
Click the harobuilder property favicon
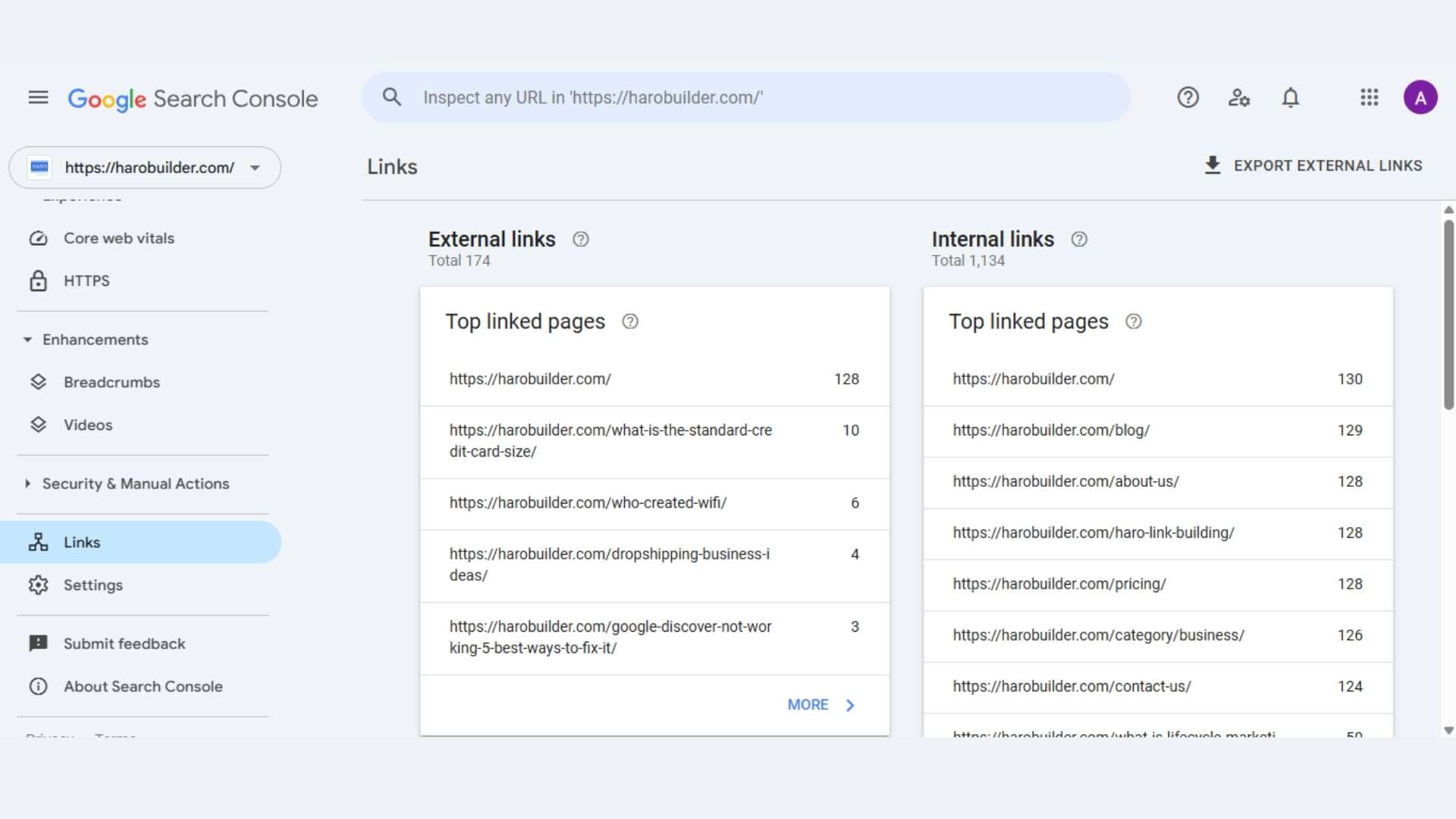(x=39, y=168)
